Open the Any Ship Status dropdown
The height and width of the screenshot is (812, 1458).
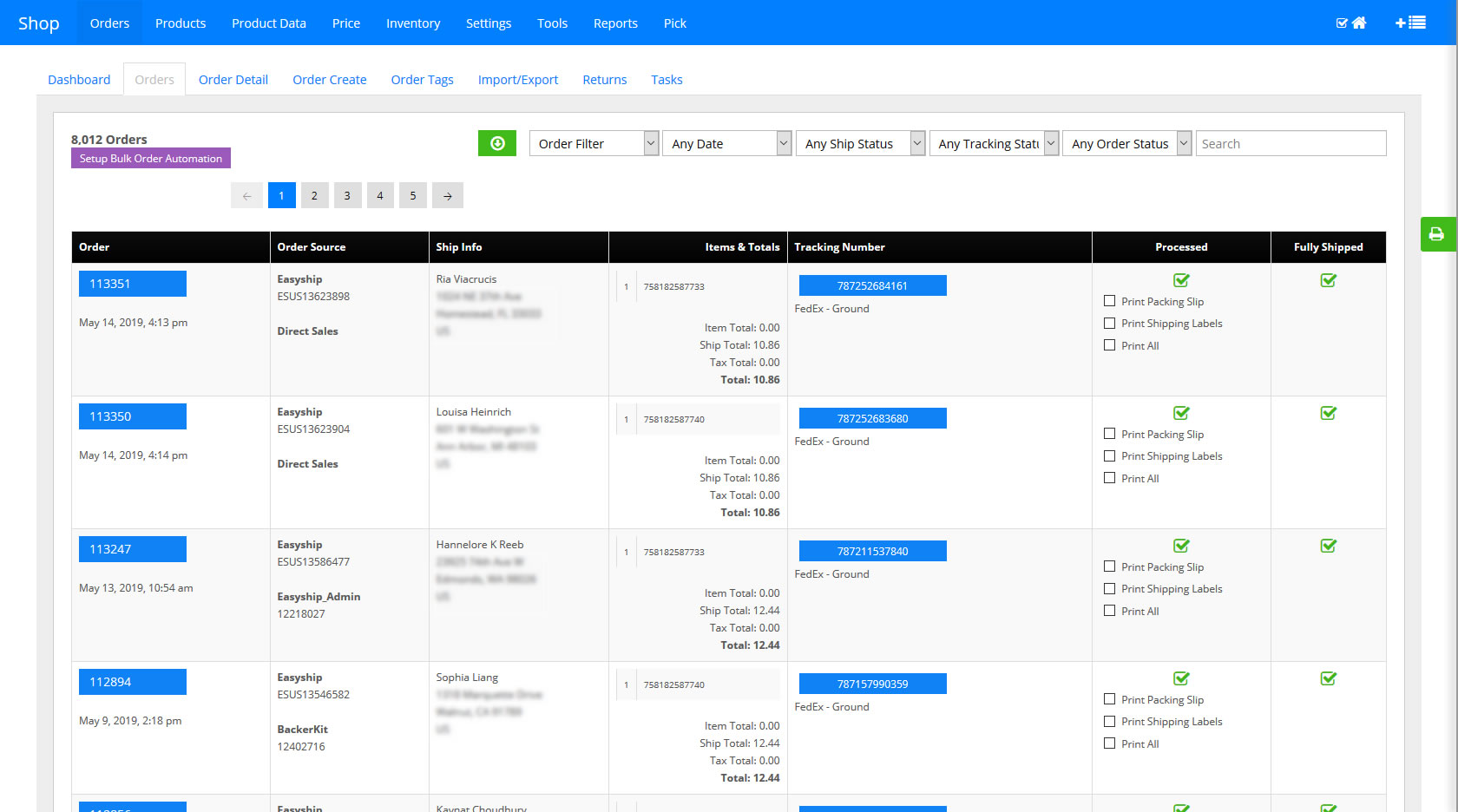pos(860,143)
